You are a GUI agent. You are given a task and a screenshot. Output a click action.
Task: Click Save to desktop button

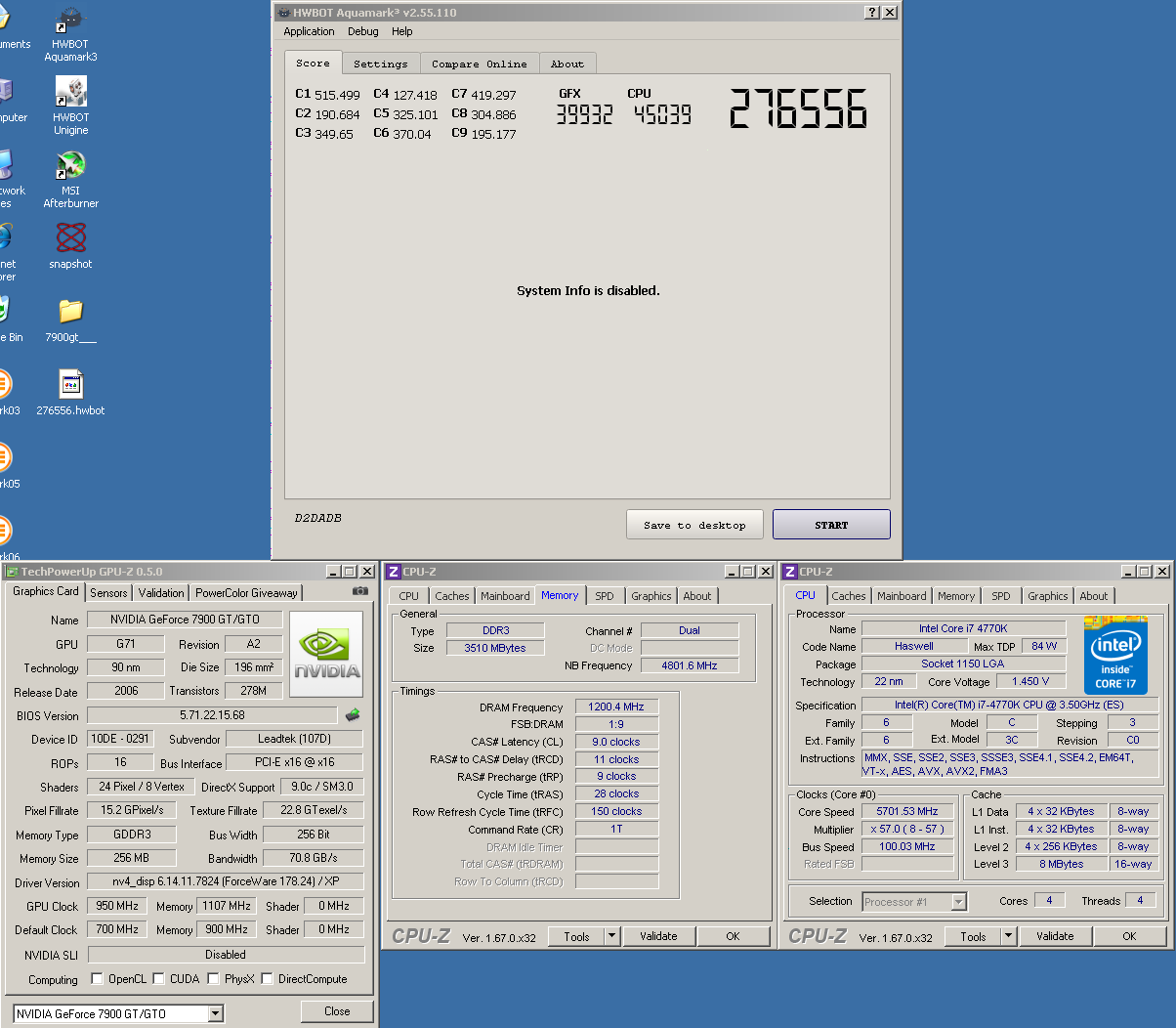click(694, 525)
